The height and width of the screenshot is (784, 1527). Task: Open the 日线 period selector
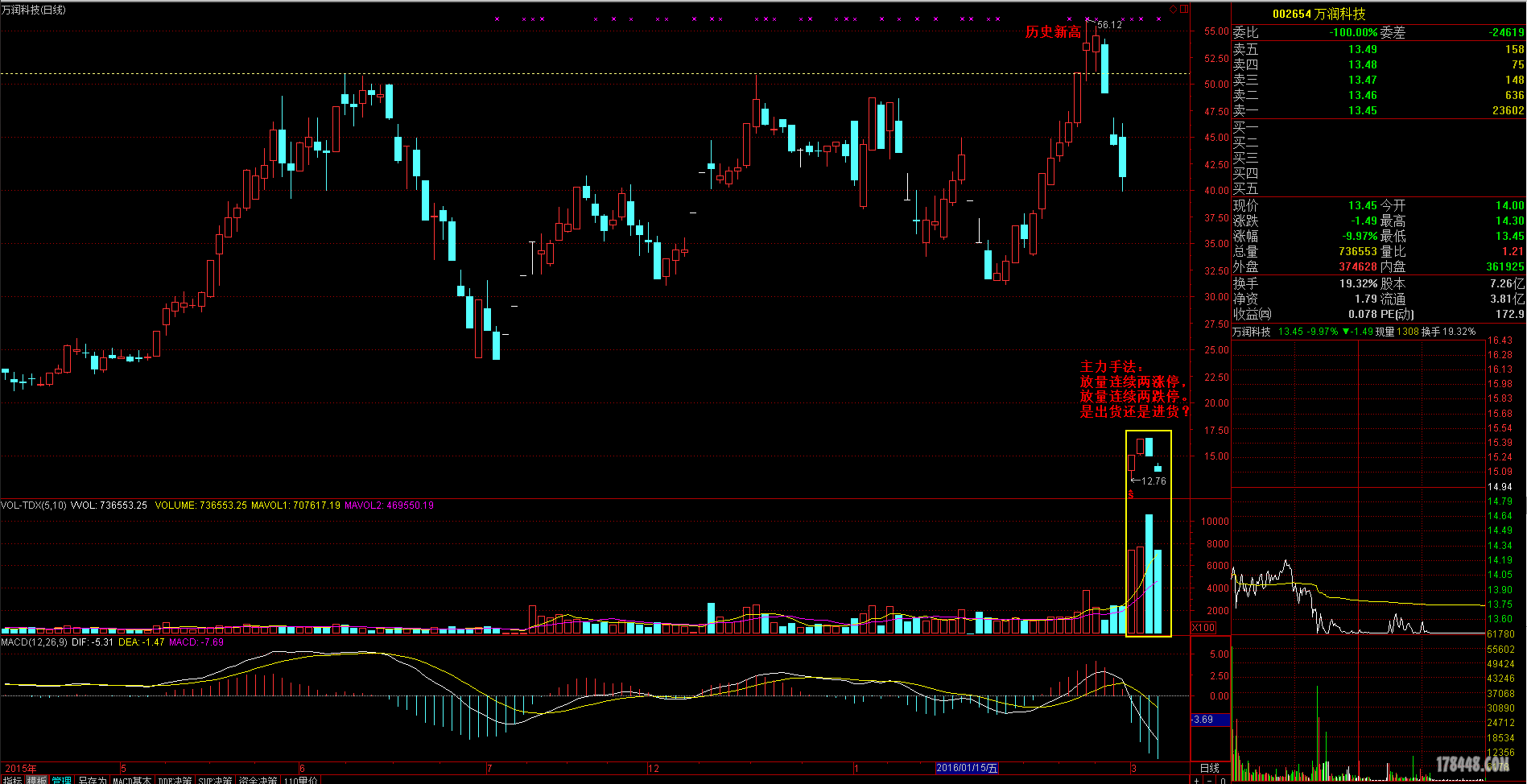pyautogui.click(x=1209, y=768)
